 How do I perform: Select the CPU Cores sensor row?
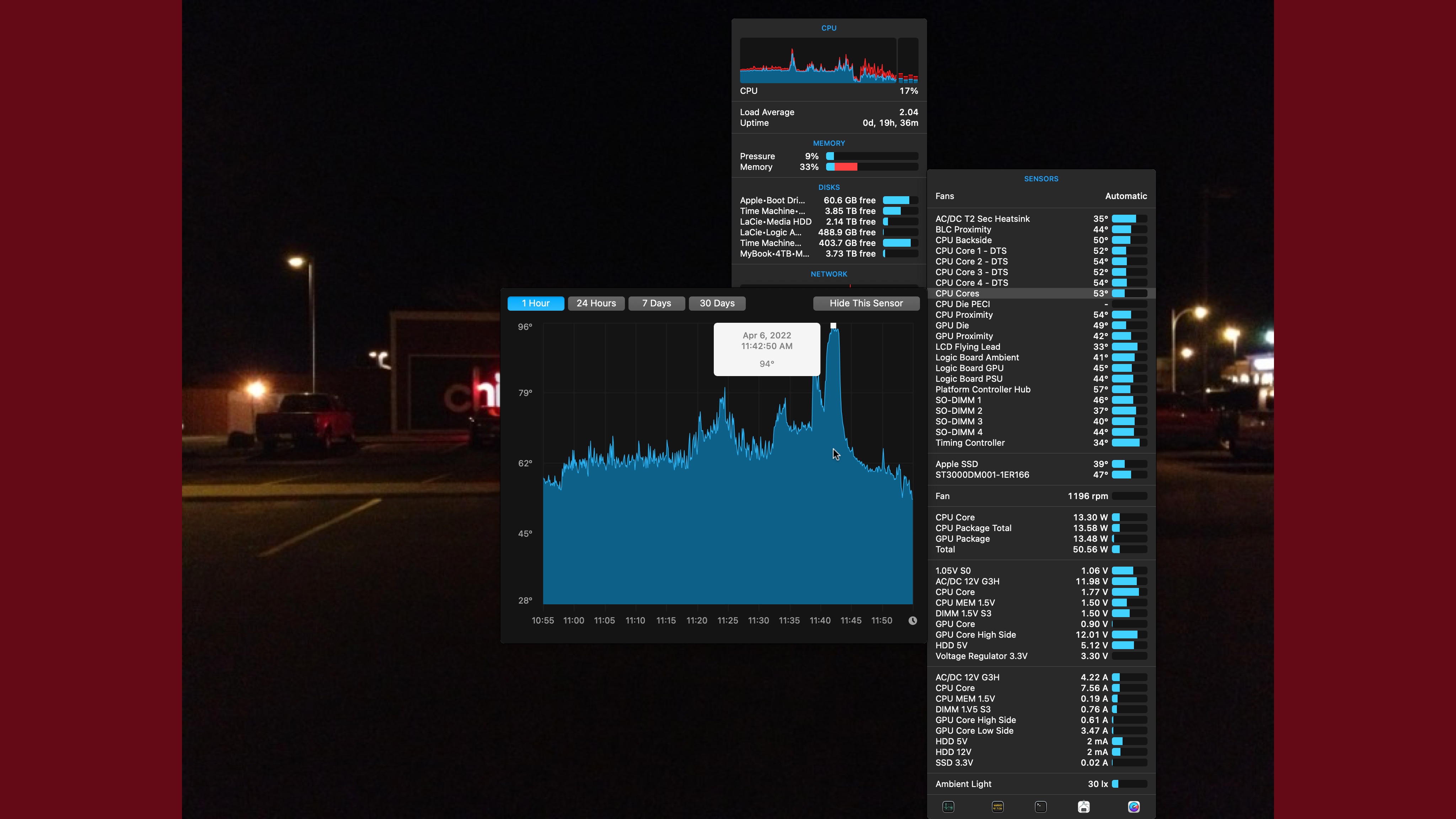click(1040, 293)
